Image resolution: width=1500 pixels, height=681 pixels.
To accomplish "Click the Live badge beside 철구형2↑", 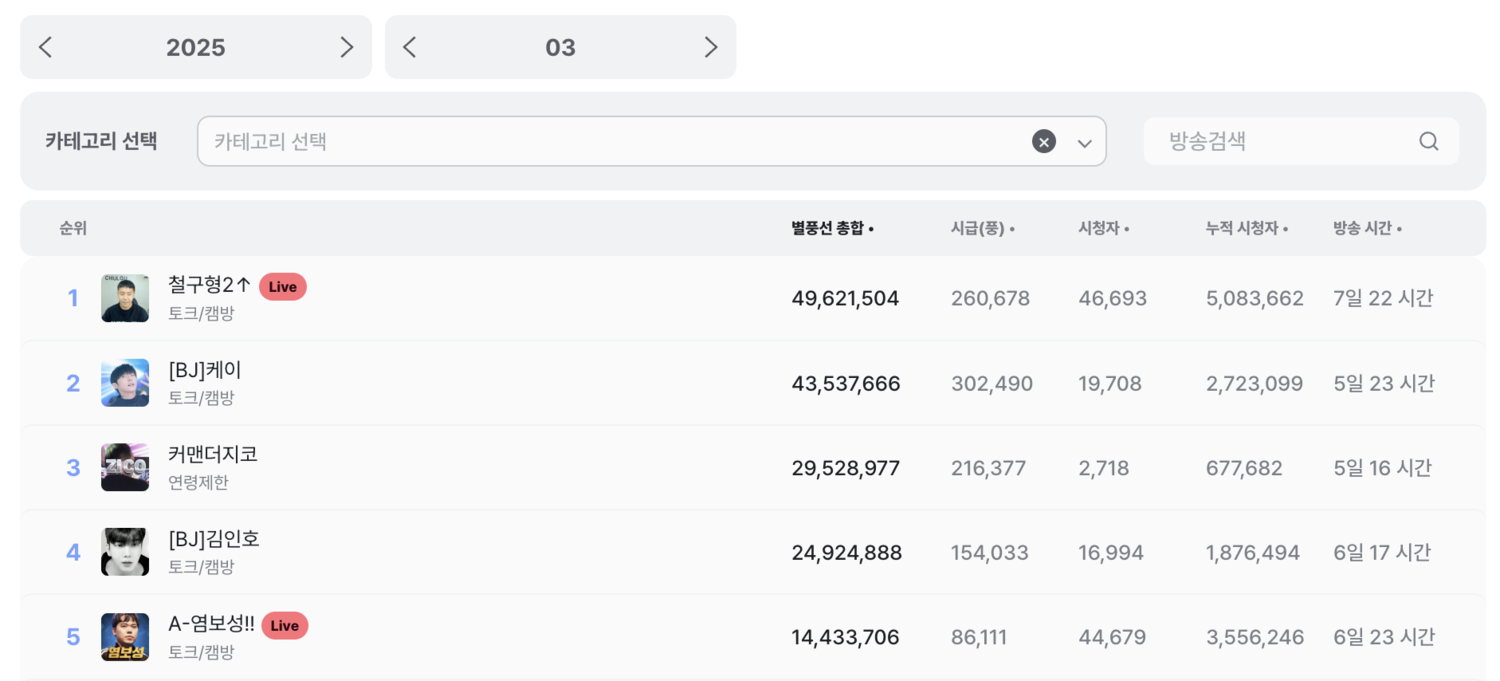I will pos(282,287).
